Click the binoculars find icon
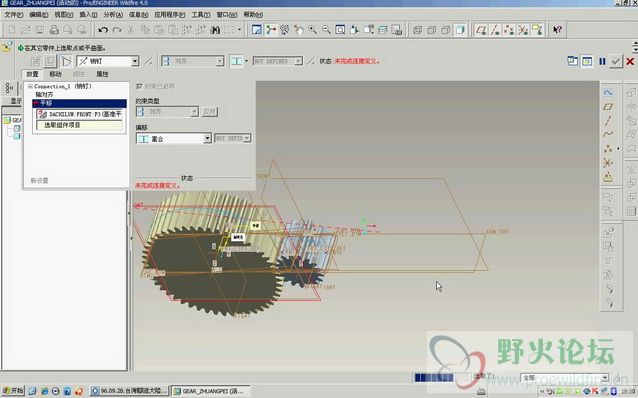638x398 pixels. (x=215, y=30)
